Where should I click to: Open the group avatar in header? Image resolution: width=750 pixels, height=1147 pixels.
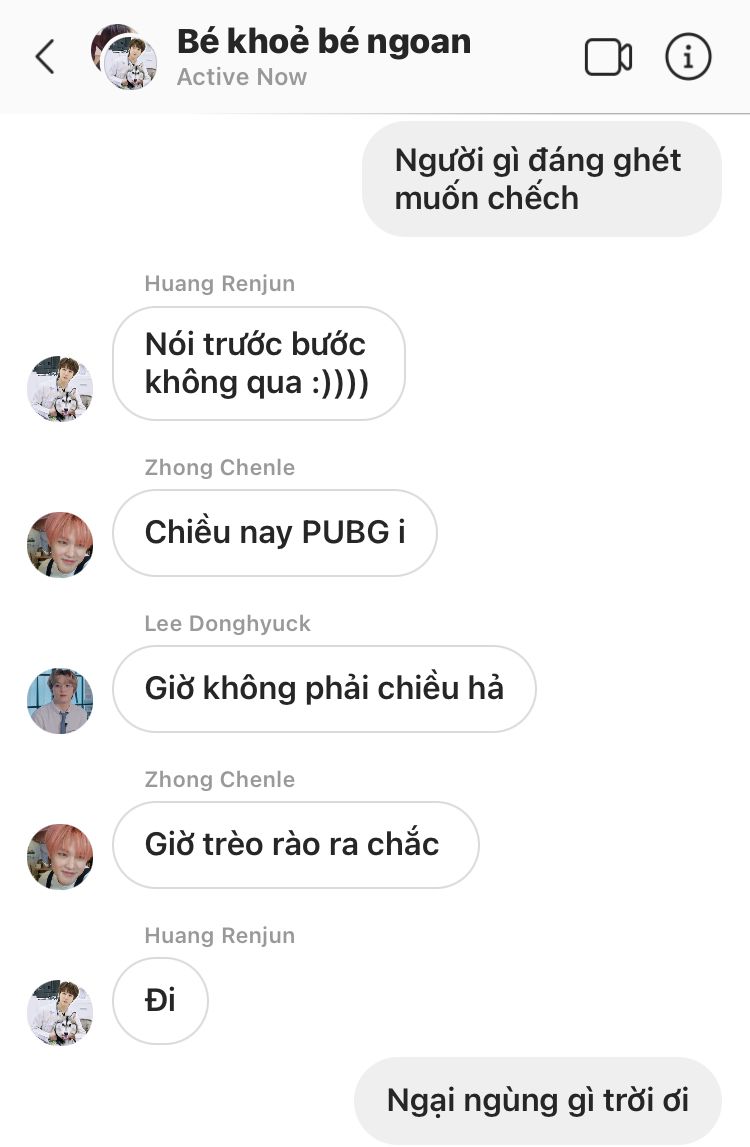[x=124, y=57]
